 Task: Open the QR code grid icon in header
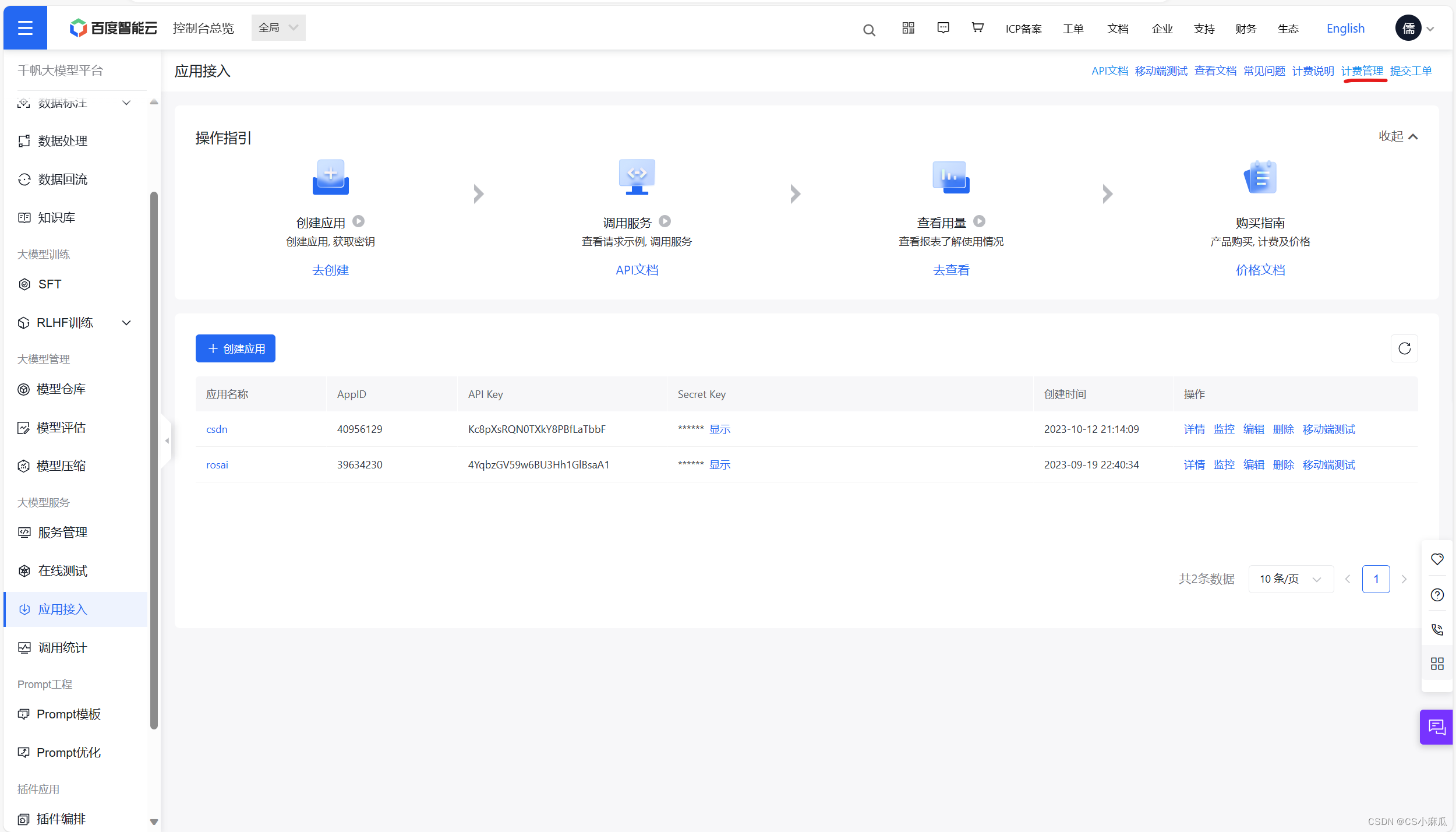[x=908, y=27]
